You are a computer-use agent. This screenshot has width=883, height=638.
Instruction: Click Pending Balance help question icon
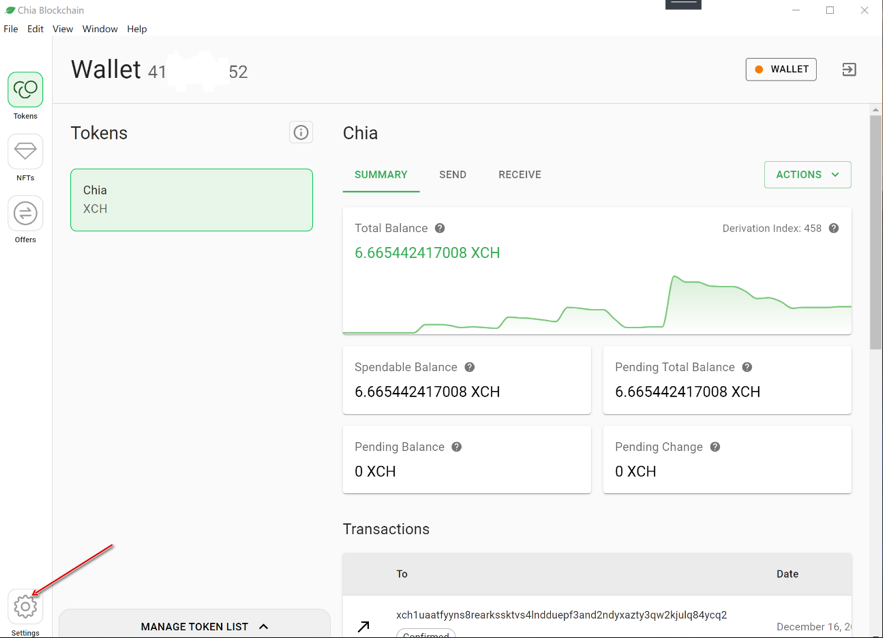(457, 447)
